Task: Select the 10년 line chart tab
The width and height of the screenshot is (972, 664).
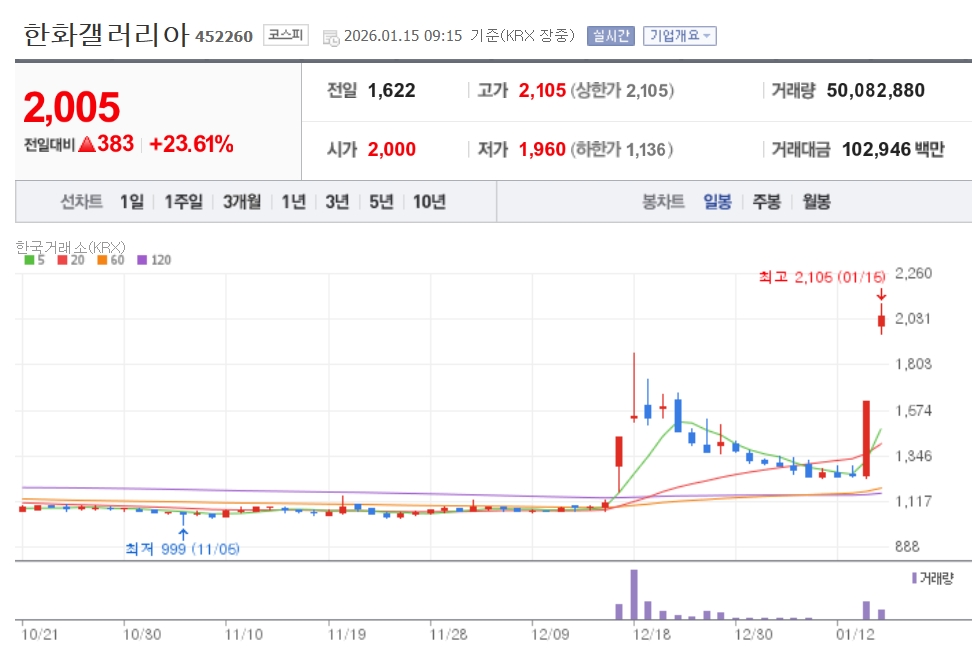Action: pos(430,201)
